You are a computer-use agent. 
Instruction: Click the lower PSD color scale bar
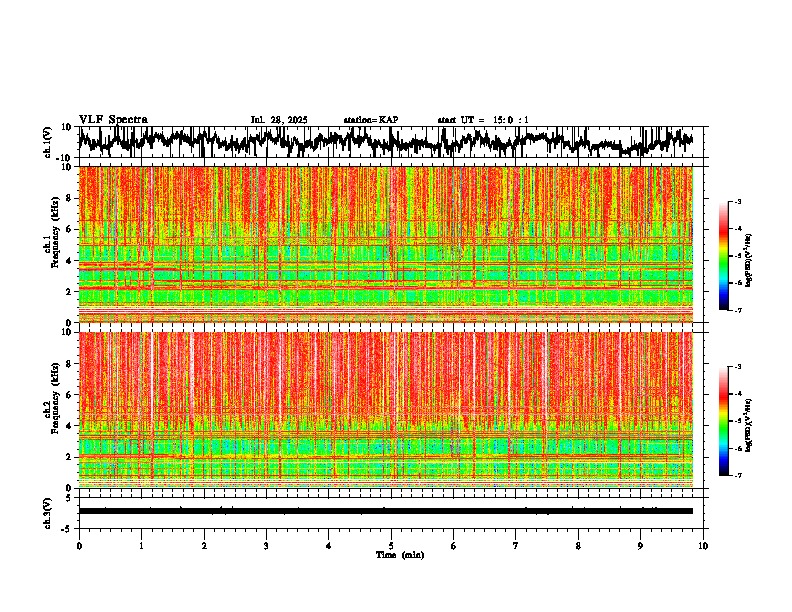coord(723,421)
